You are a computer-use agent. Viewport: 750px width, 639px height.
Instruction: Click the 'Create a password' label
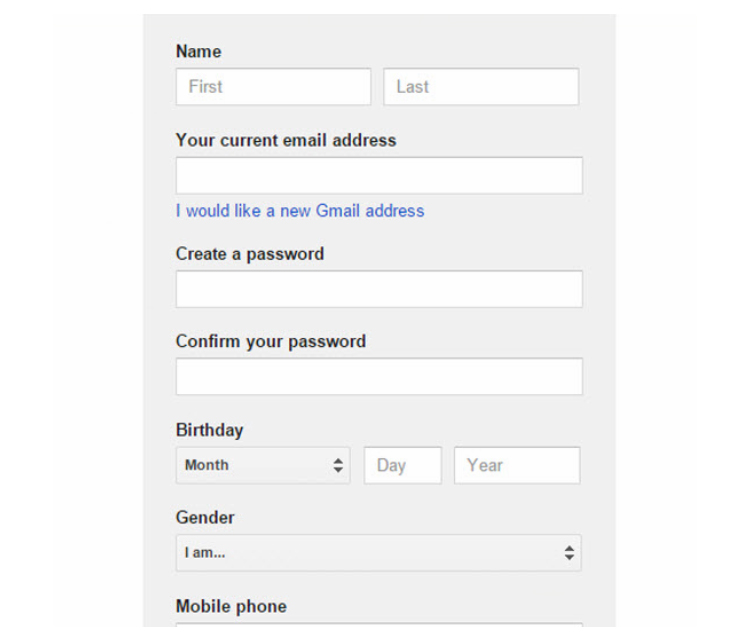click(x=250, y=254)
